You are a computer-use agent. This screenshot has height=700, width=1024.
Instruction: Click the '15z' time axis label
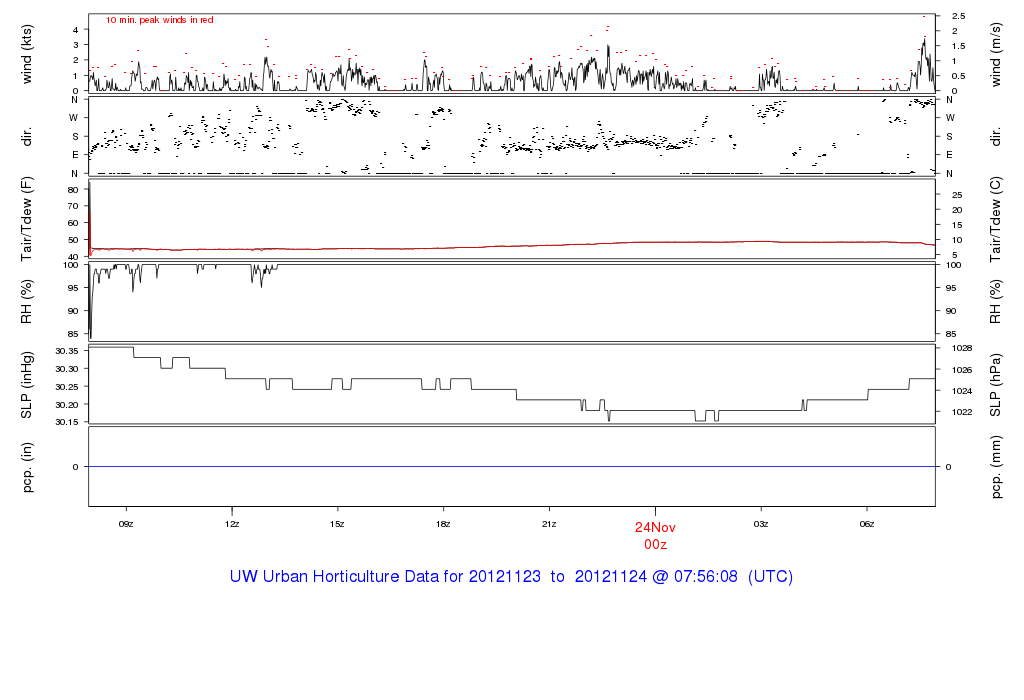pos(337,524)
